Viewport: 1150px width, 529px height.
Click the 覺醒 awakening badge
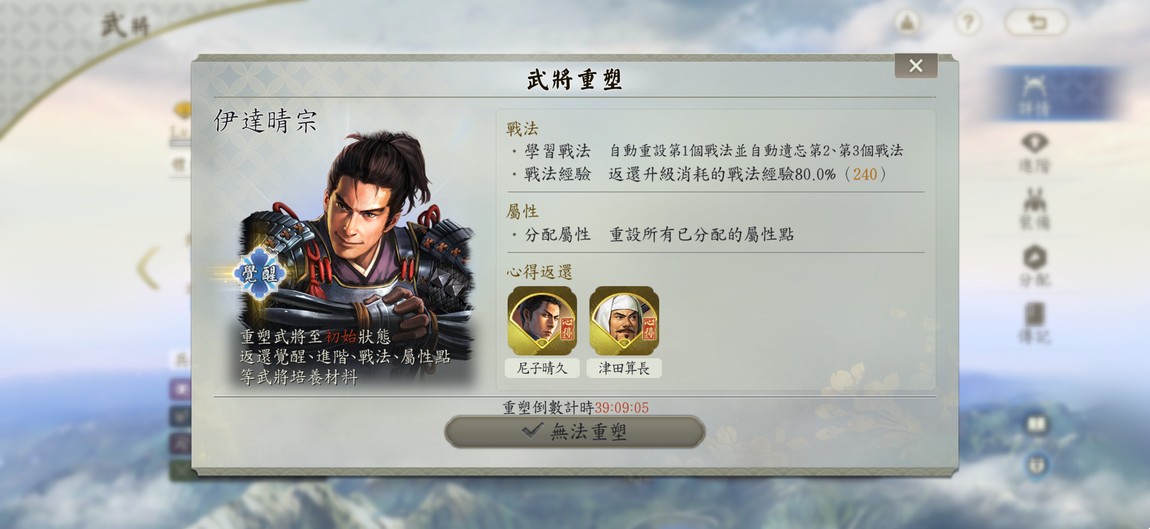tap(259, 273)
